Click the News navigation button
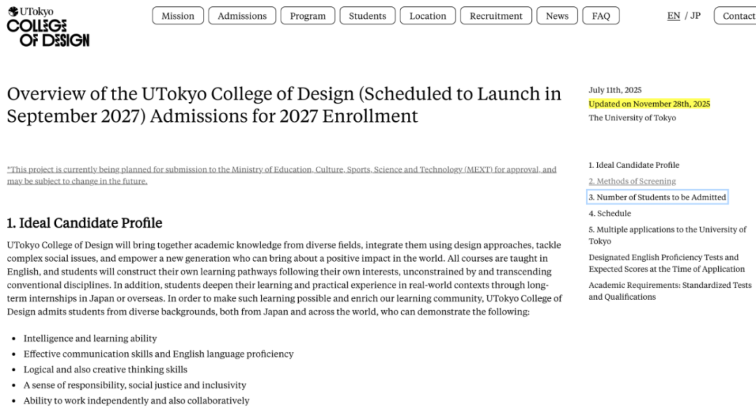Image resolution: width=756 pixels, height=409 pixels. coord(557,16)
